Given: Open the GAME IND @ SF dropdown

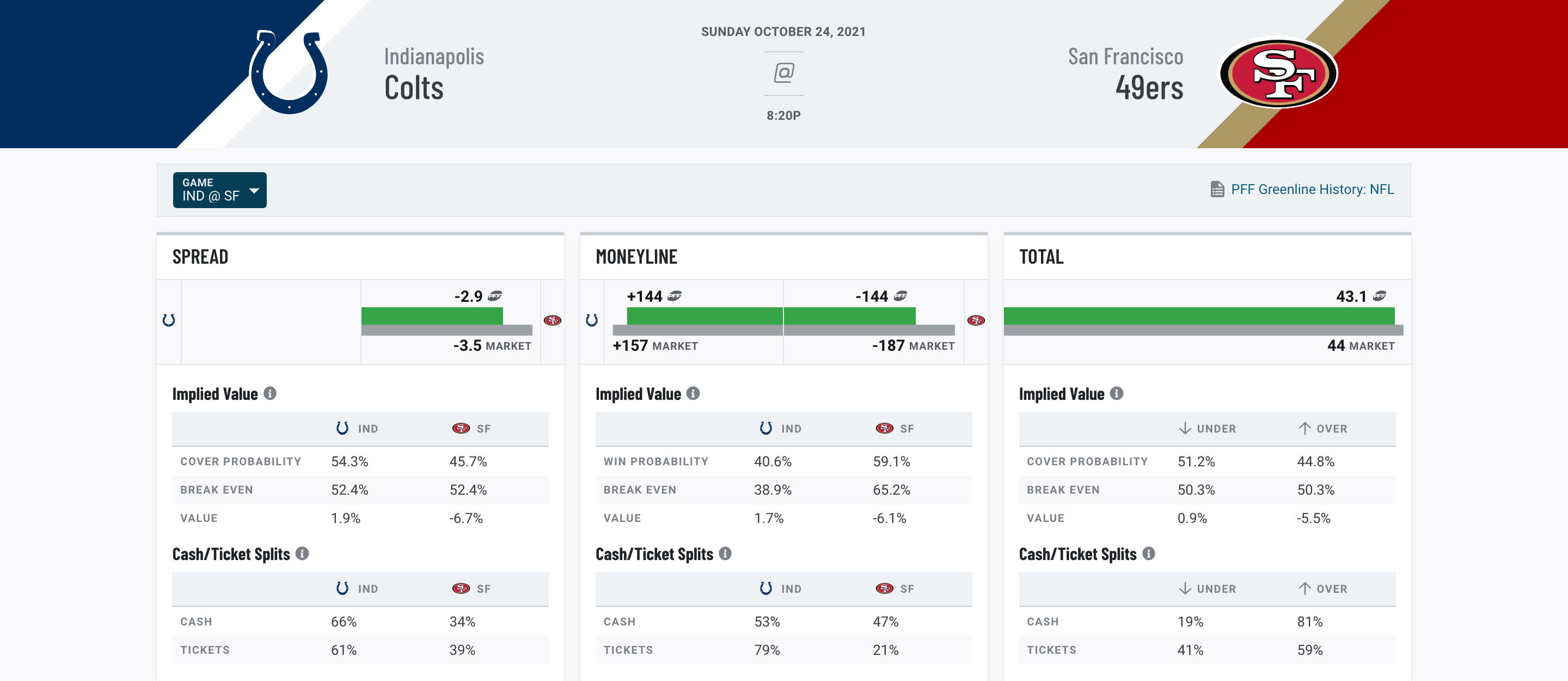Looking at the screenshot, I should coord(220,190).
